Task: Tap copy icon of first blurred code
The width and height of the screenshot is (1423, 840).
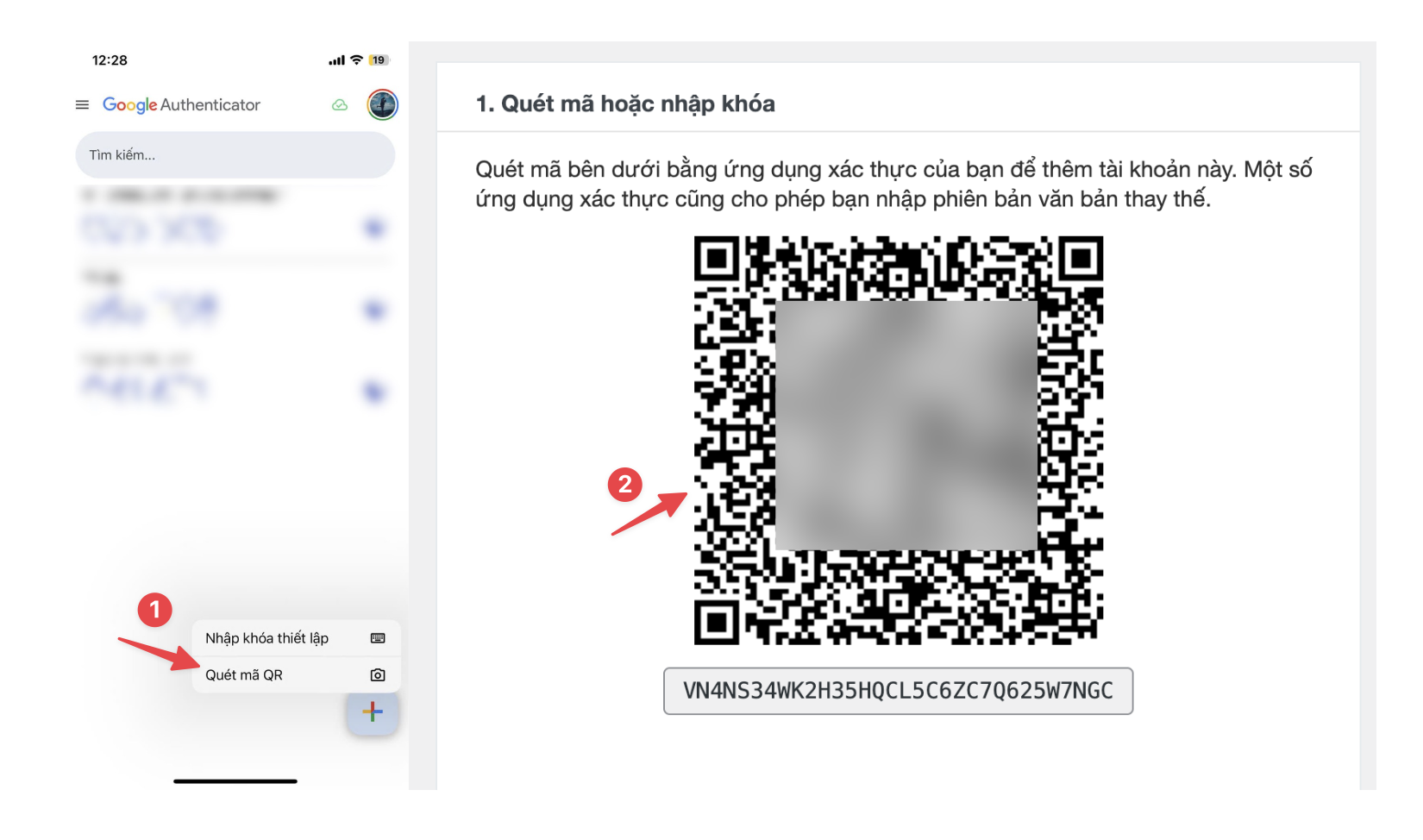Action: [x=374, y=228]
